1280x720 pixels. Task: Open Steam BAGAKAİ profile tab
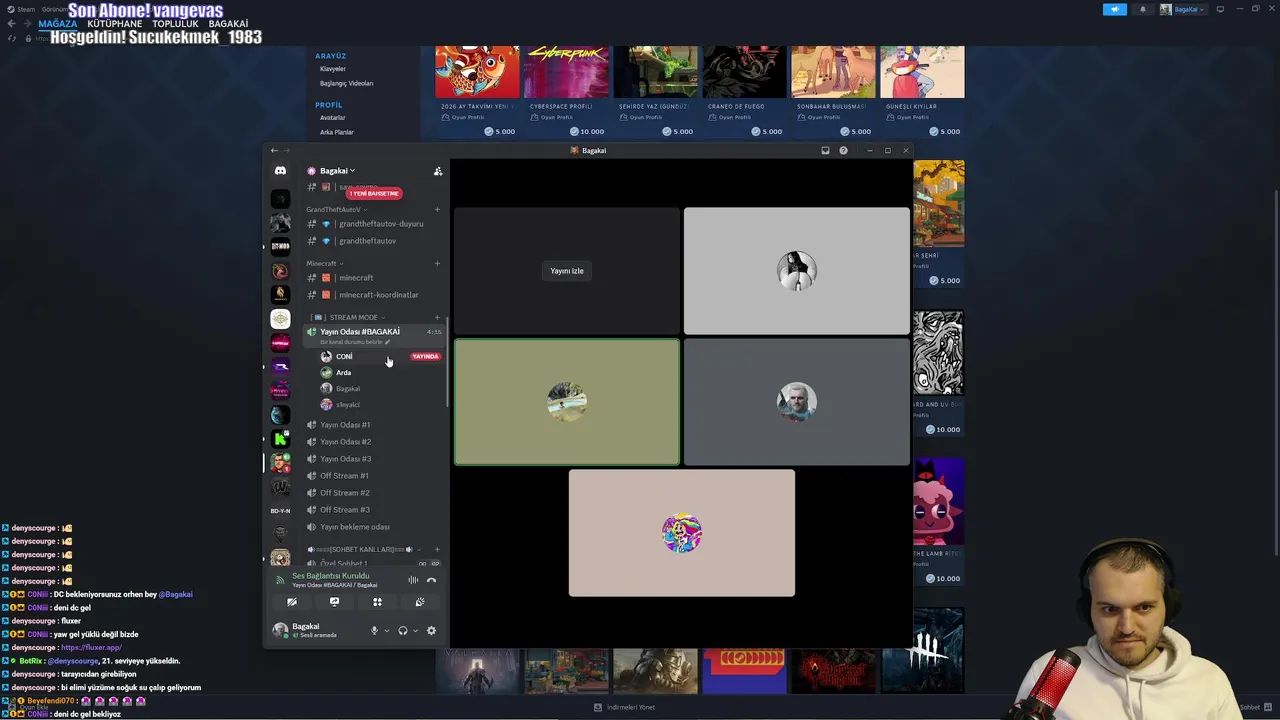[x=228, y=24]
